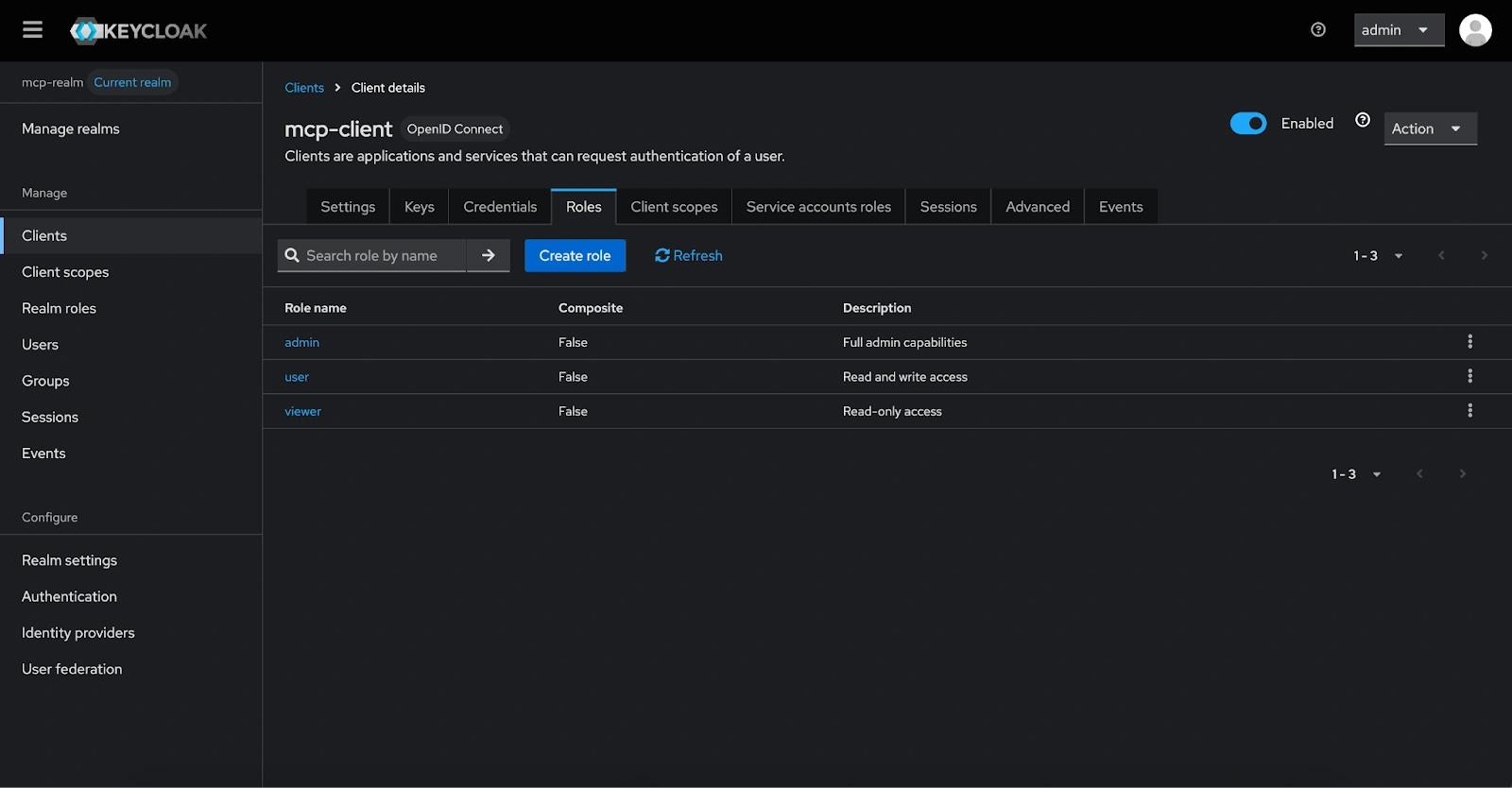Click the Current realm badge
The width and height of the screenshot is (1512, 788).
tap(132, 83)
